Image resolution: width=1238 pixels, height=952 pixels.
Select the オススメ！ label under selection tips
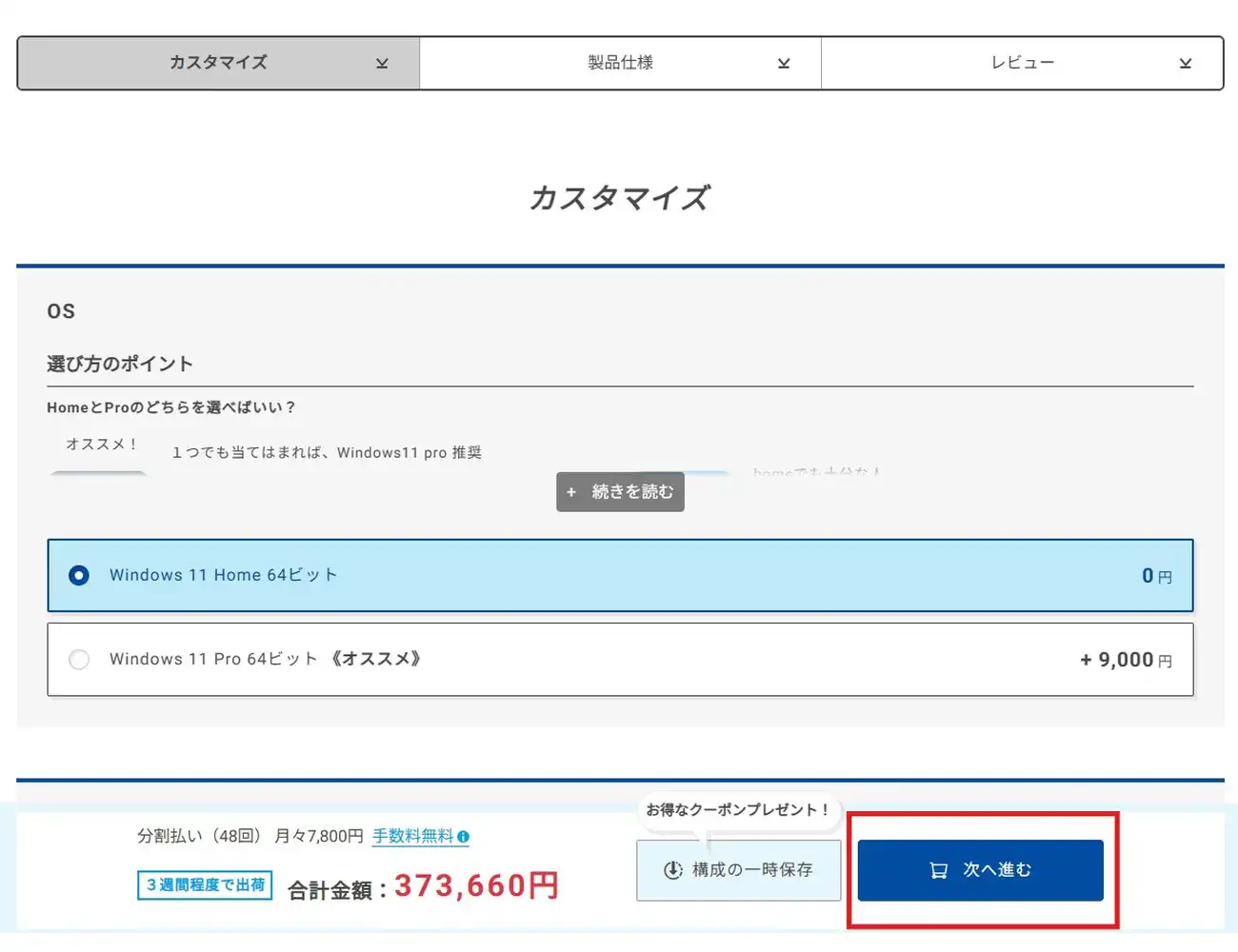101,445
